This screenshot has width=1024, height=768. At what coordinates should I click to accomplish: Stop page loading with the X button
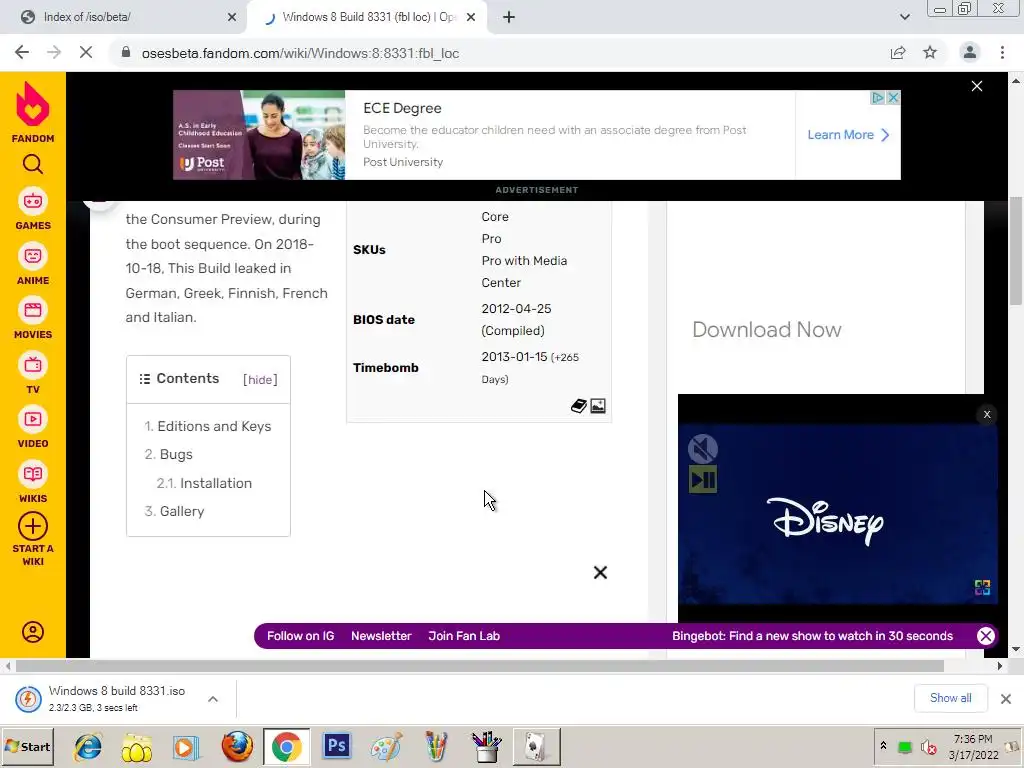[86, 53]
